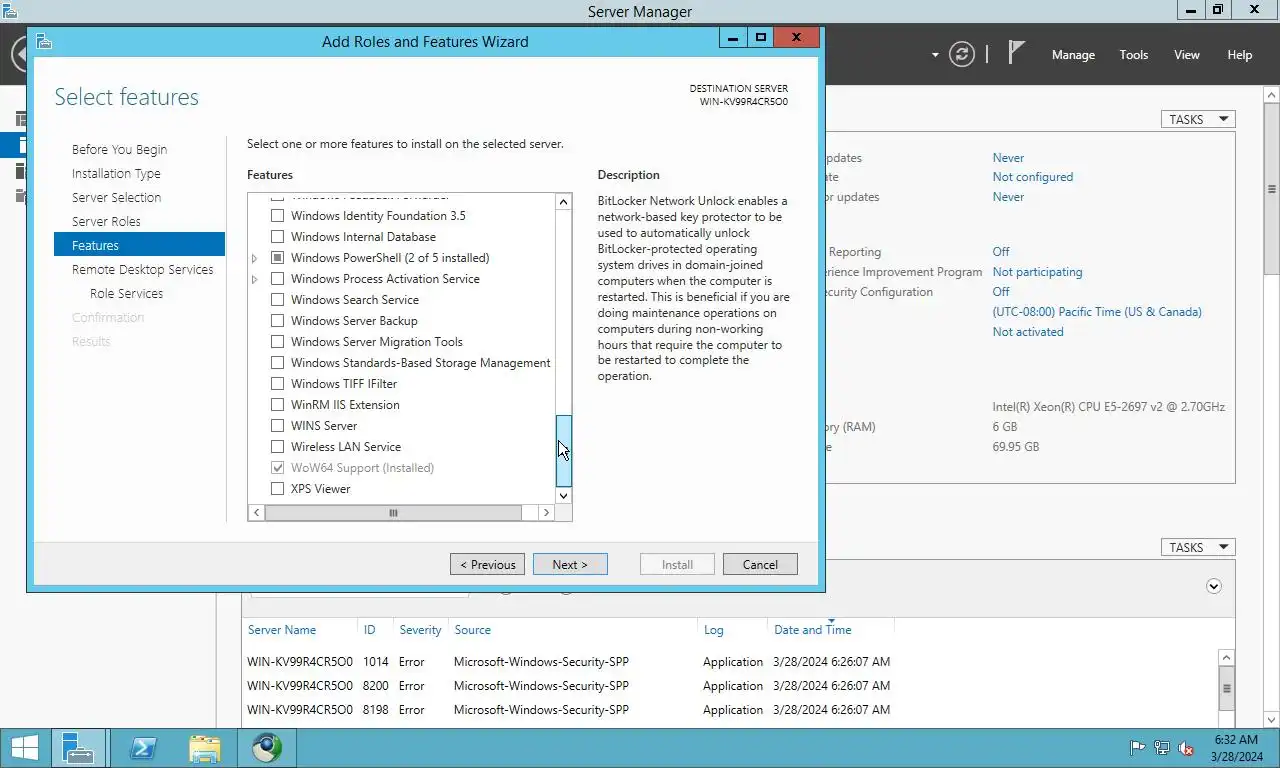Click the Not activated link

pyautogui.click(x=1028, y=332)
